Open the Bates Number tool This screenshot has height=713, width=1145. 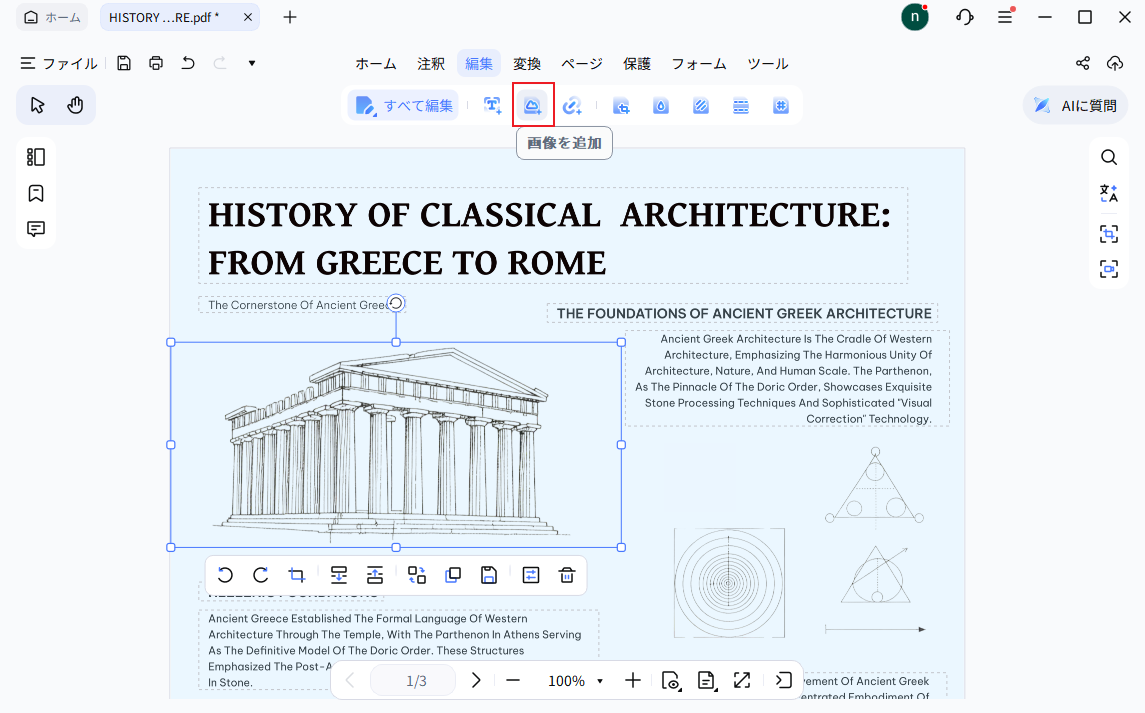coord(781,106)
